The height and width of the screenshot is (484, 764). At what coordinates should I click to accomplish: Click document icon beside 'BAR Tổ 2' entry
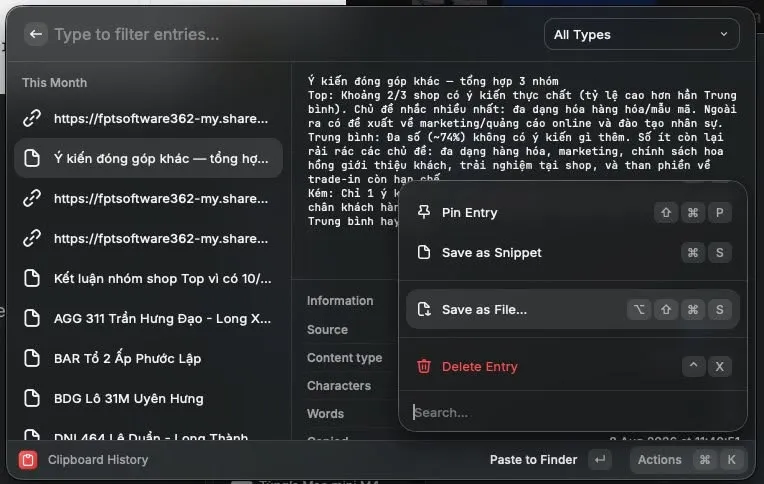[x=32, y=358]
